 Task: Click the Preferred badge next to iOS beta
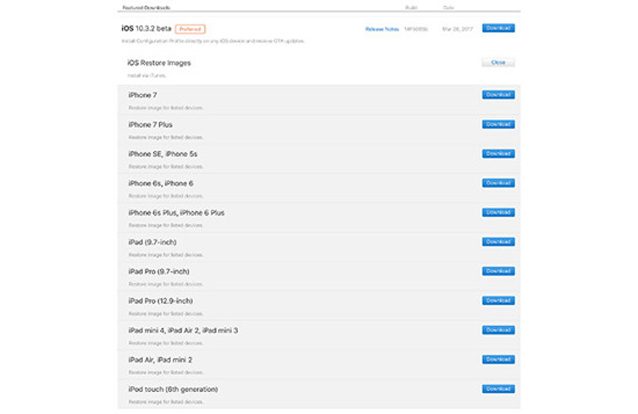[x=190, y=29]
